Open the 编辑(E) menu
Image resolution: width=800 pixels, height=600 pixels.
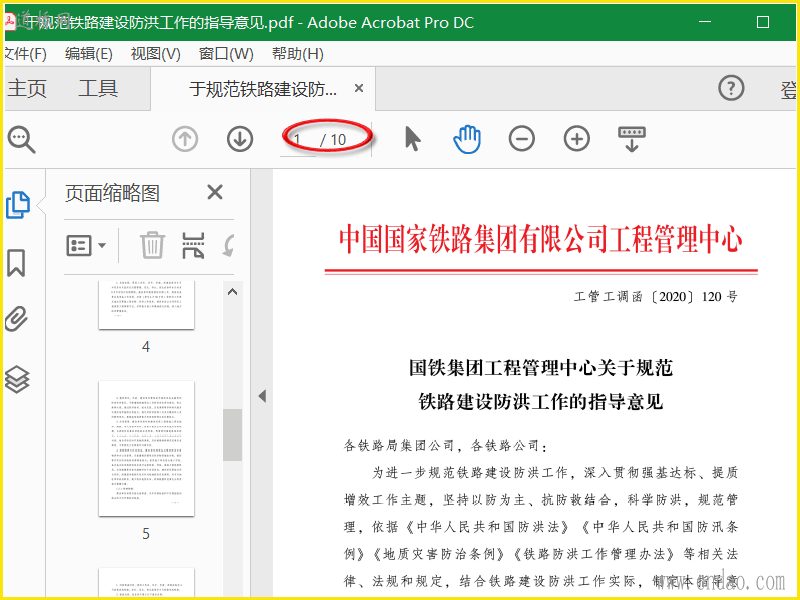click(x=89, y=54)
